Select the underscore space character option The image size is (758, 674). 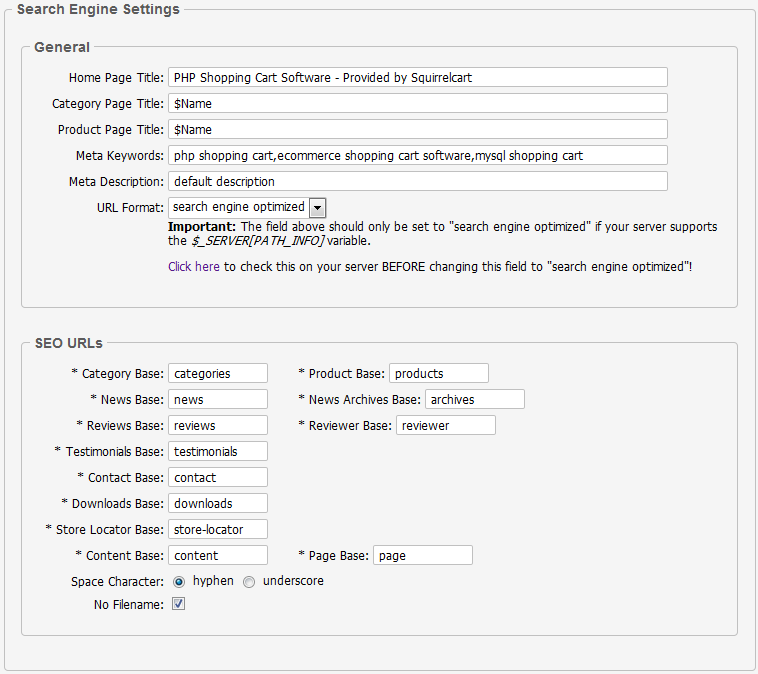pos(249,581)
